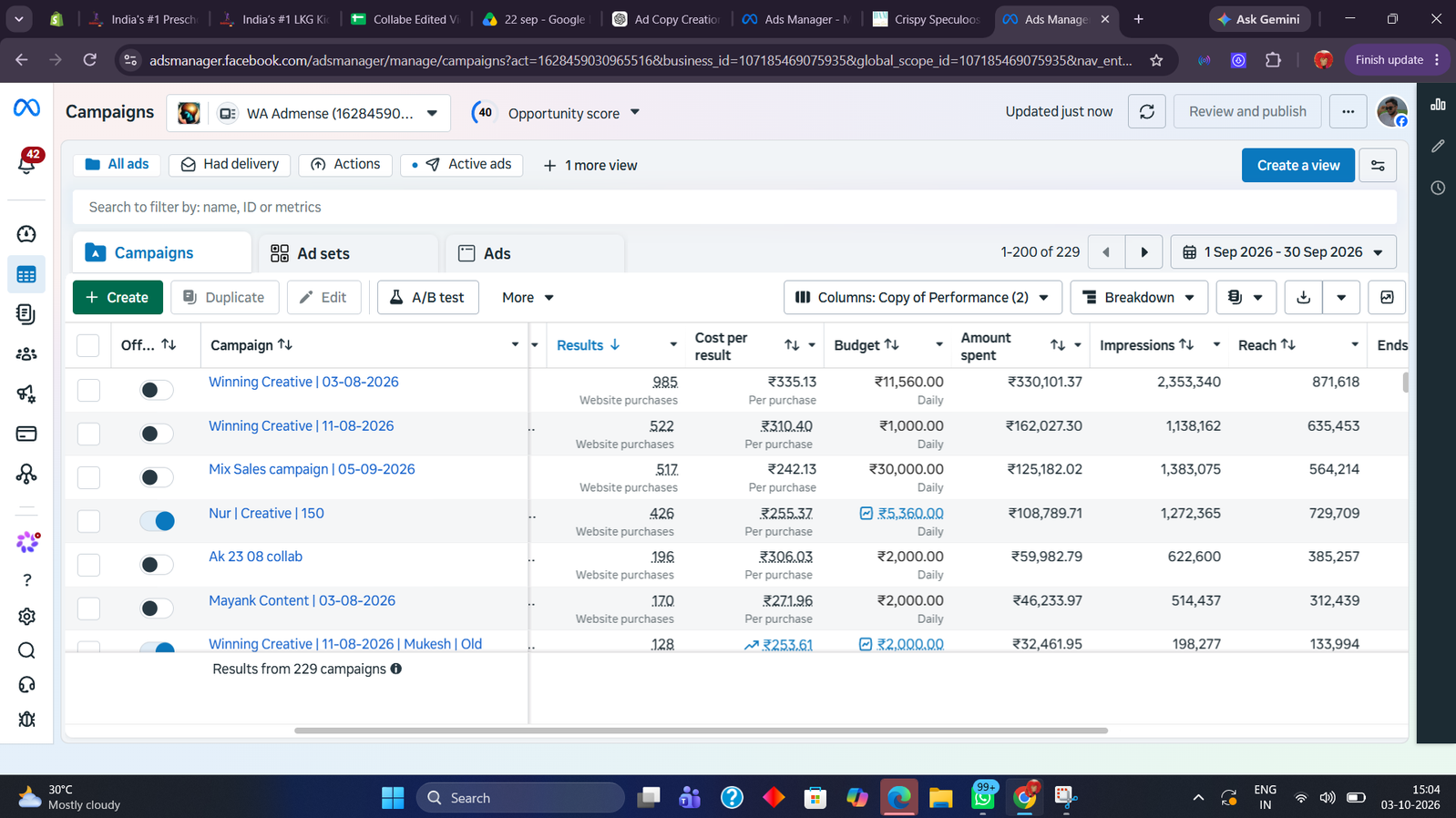Open activity history clock on right rail
This screenshot has height=818, width=1456.
1438,188
